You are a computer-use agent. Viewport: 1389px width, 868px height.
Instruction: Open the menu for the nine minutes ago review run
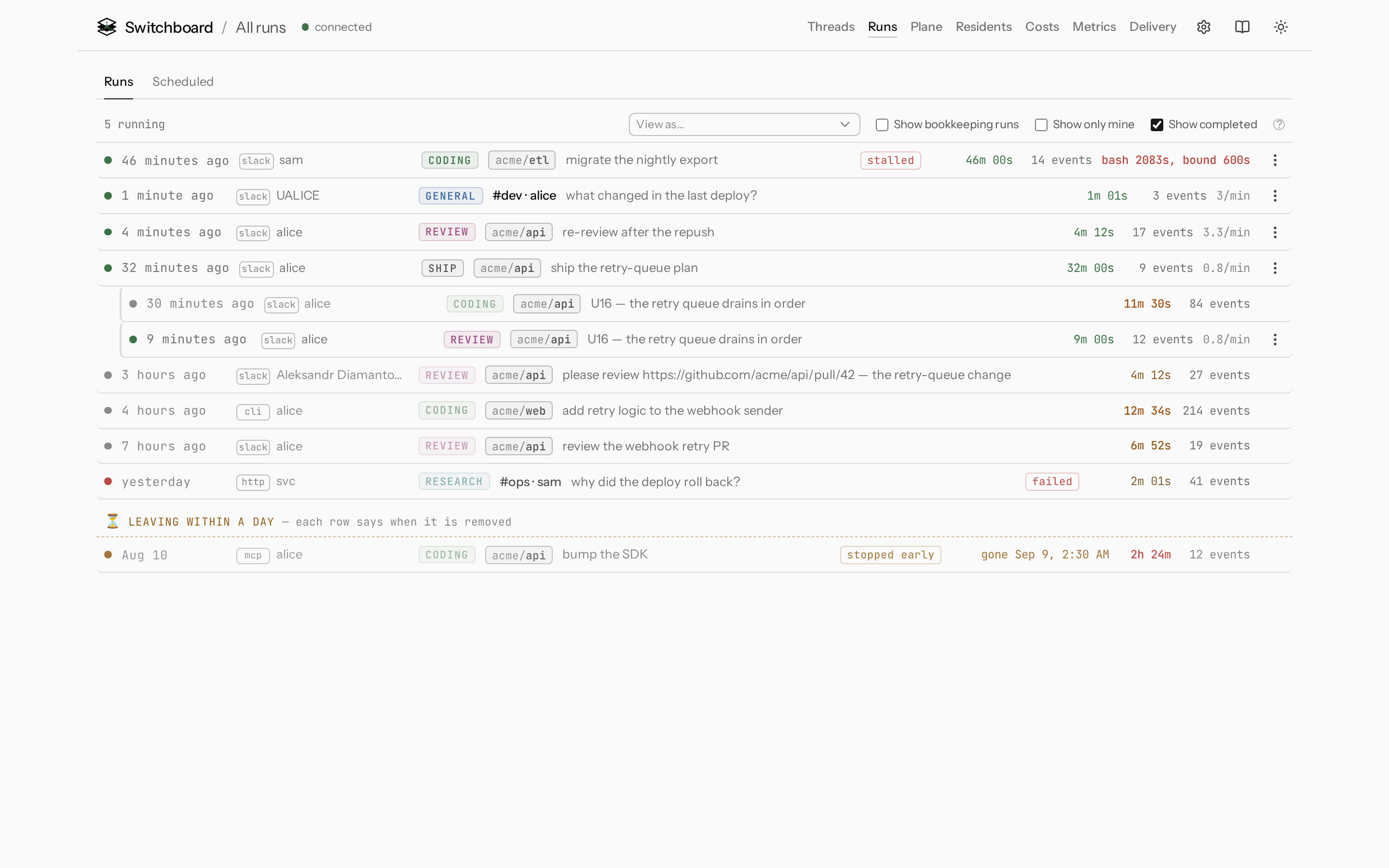pos(1275,339)
